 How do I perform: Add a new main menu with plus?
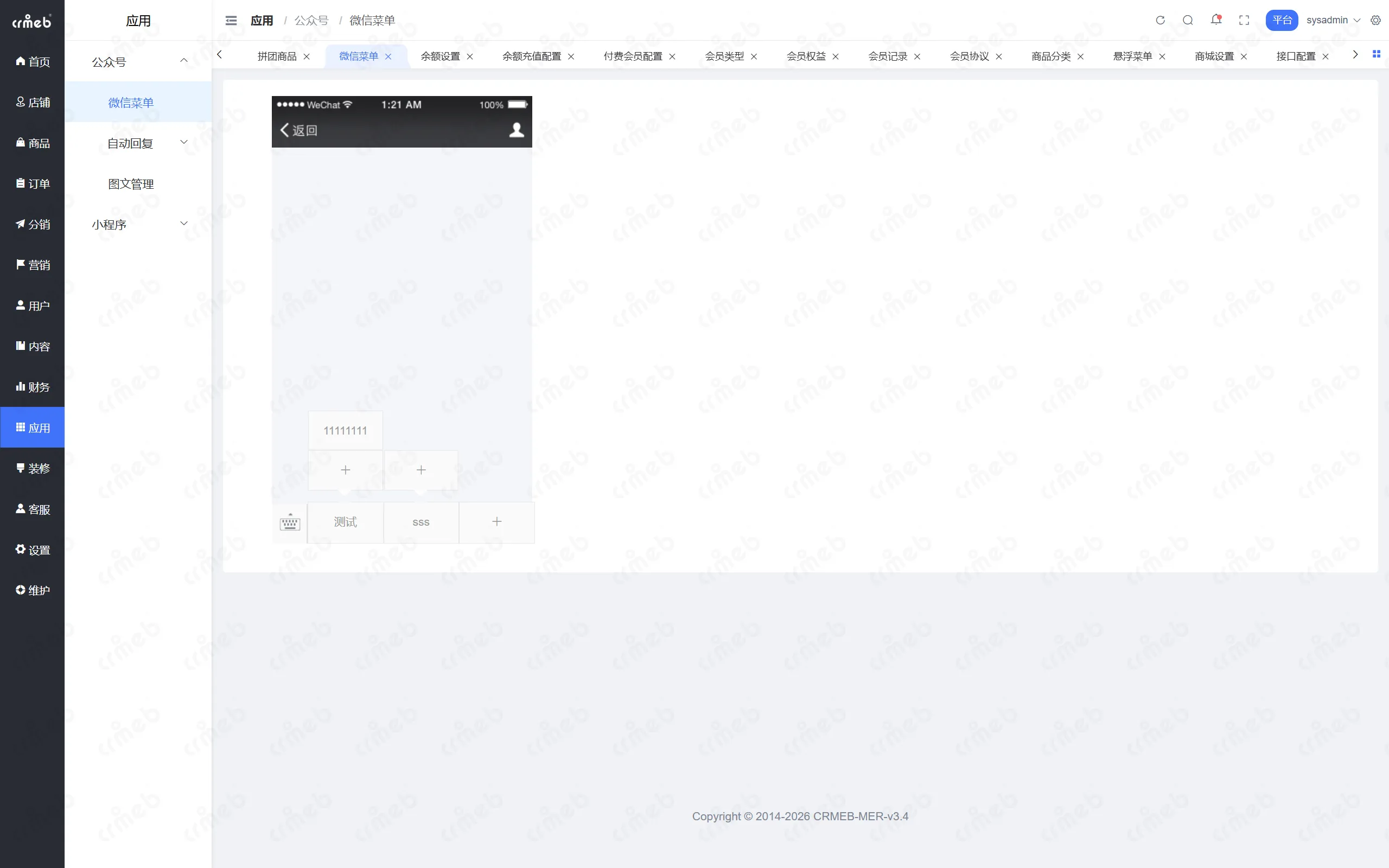[496, 522]
